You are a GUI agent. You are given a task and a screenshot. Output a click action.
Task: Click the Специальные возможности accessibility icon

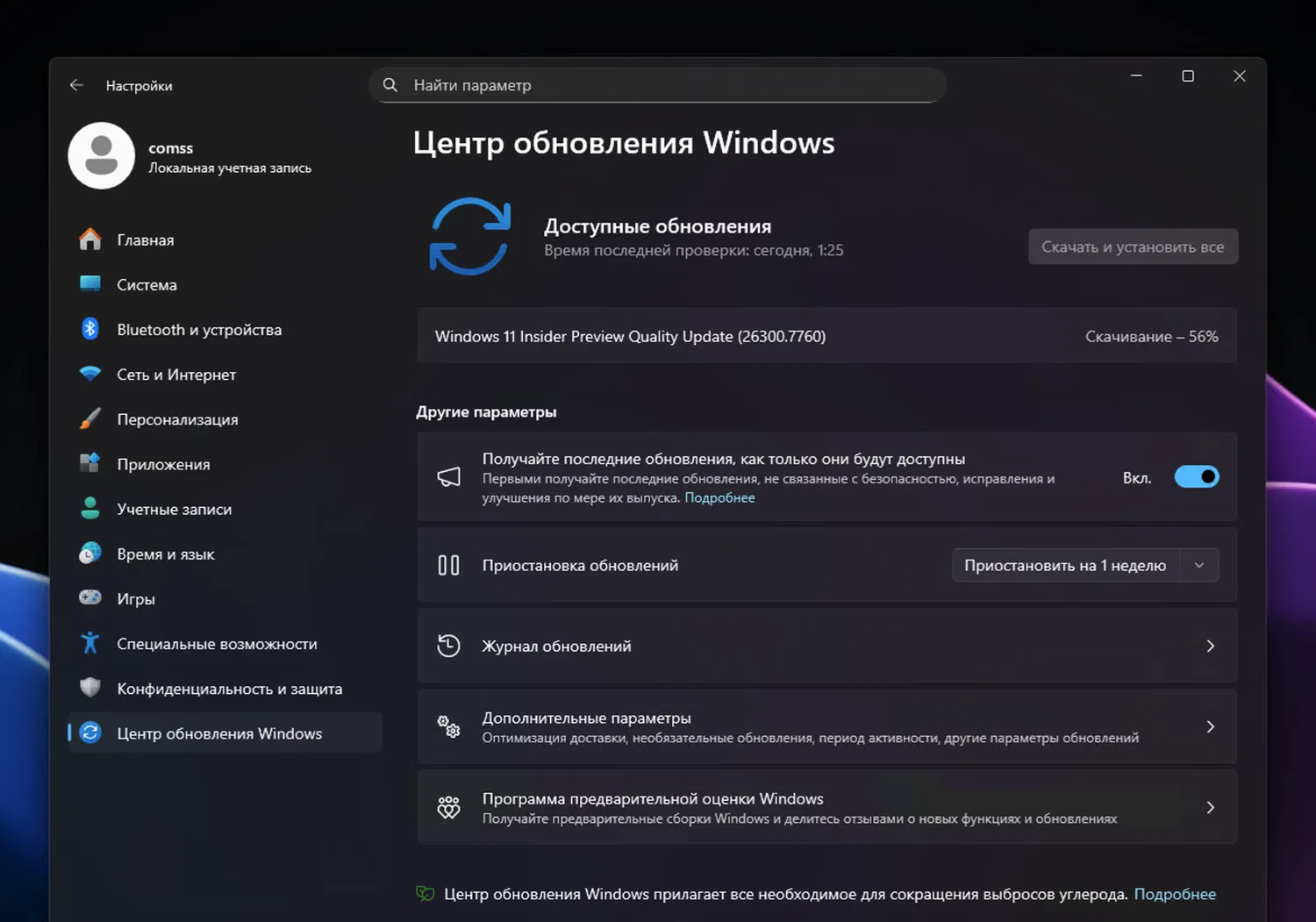coord(89,642)
